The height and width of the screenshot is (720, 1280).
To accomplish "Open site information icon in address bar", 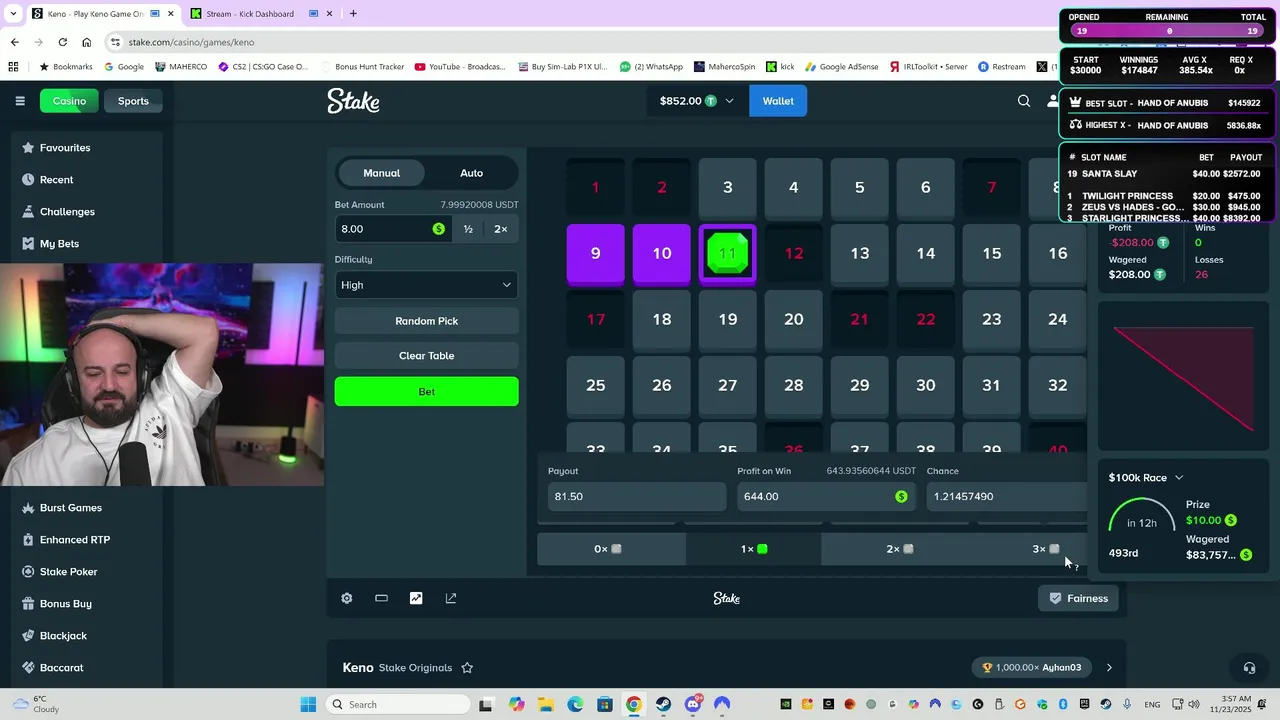I will click(x=116, y=42).
